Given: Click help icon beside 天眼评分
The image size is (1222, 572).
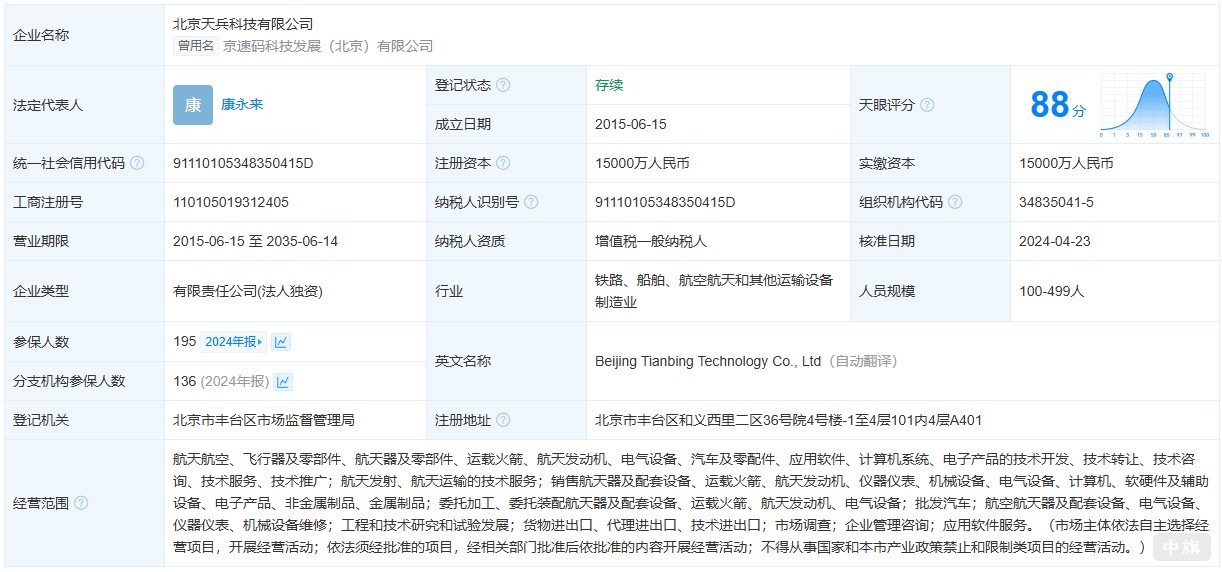Looking at the screenshot, I should [x=927, y=105].
